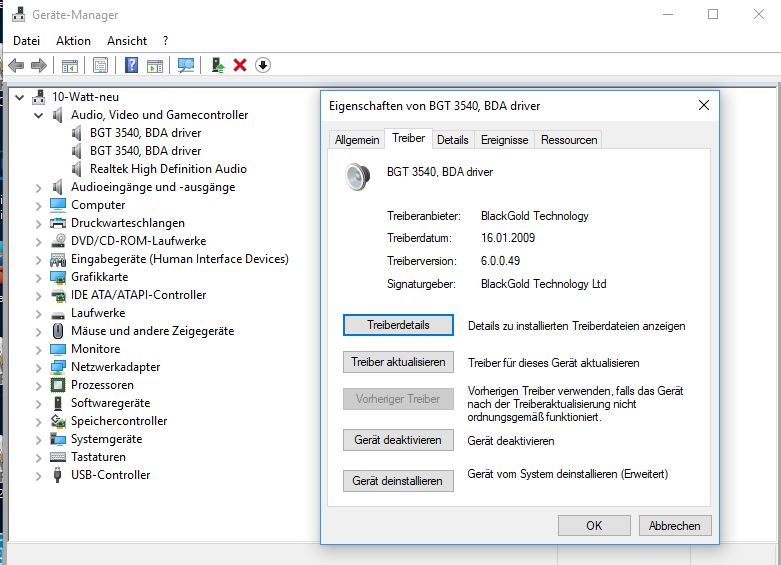Click the red X uninstall device icon

pyautogui.click(x=240, y=65)
